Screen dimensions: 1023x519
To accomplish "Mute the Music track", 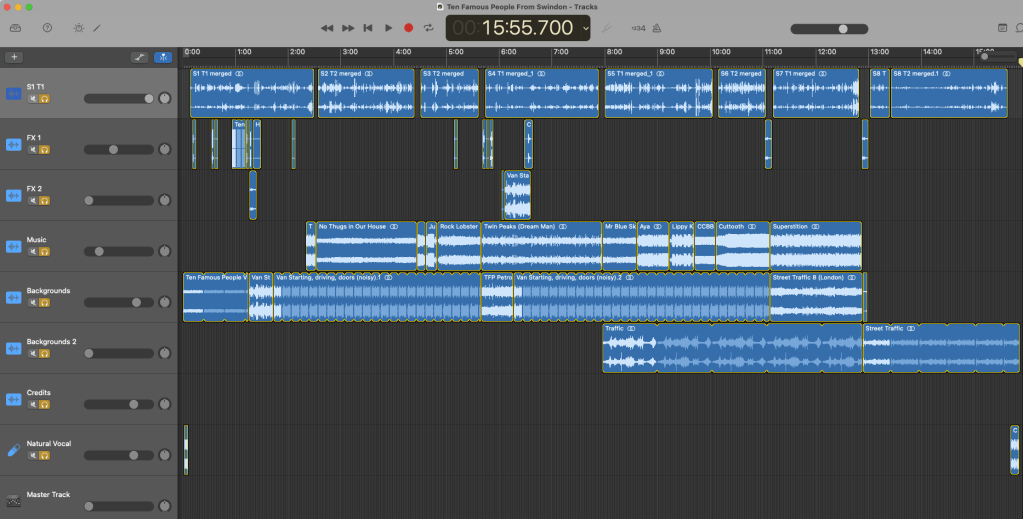I will coord(33,251).
